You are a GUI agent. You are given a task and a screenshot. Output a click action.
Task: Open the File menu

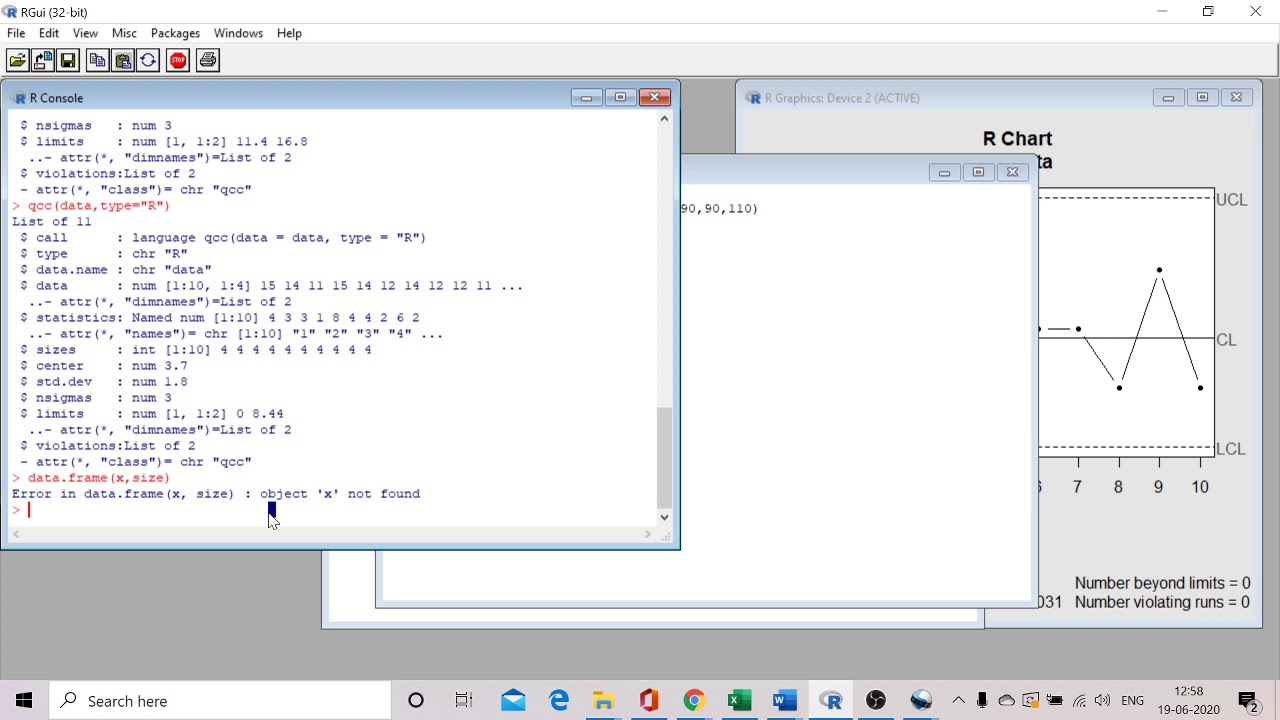pos(16,33)
